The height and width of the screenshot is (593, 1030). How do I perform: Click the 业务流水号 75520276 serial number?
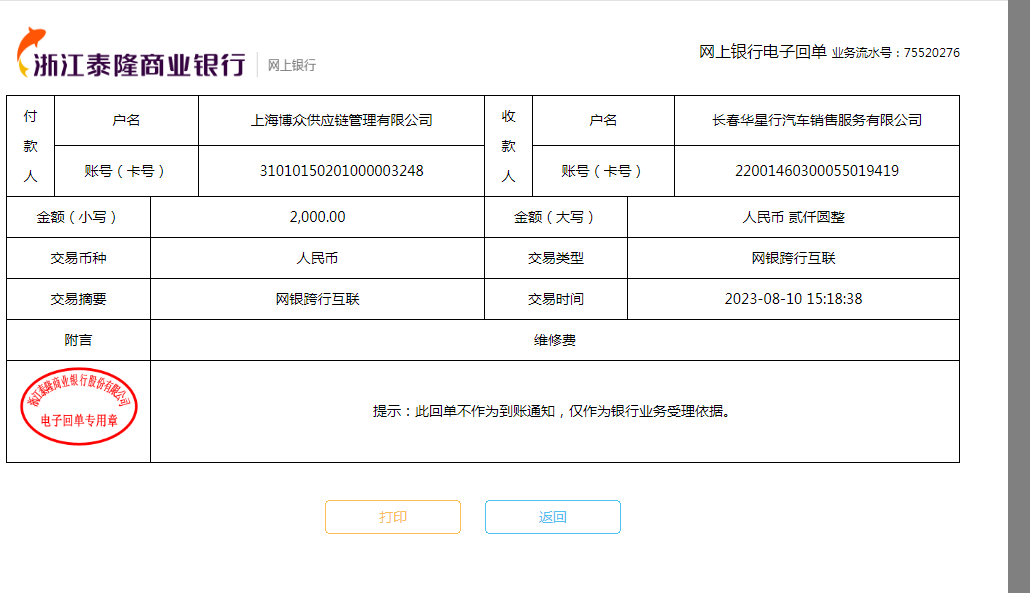[895, 53]
